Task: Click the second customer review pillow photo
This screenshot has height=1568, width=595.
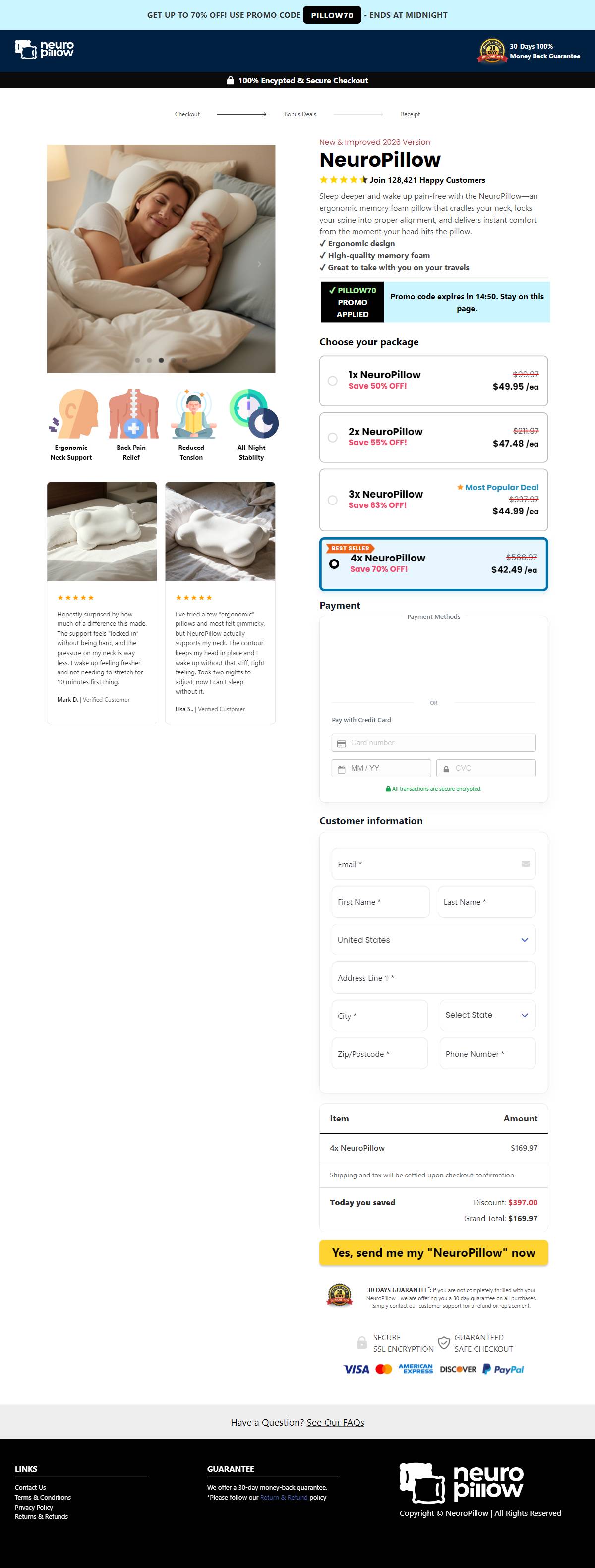Action: pyautogui.click(x=221, y=531)
